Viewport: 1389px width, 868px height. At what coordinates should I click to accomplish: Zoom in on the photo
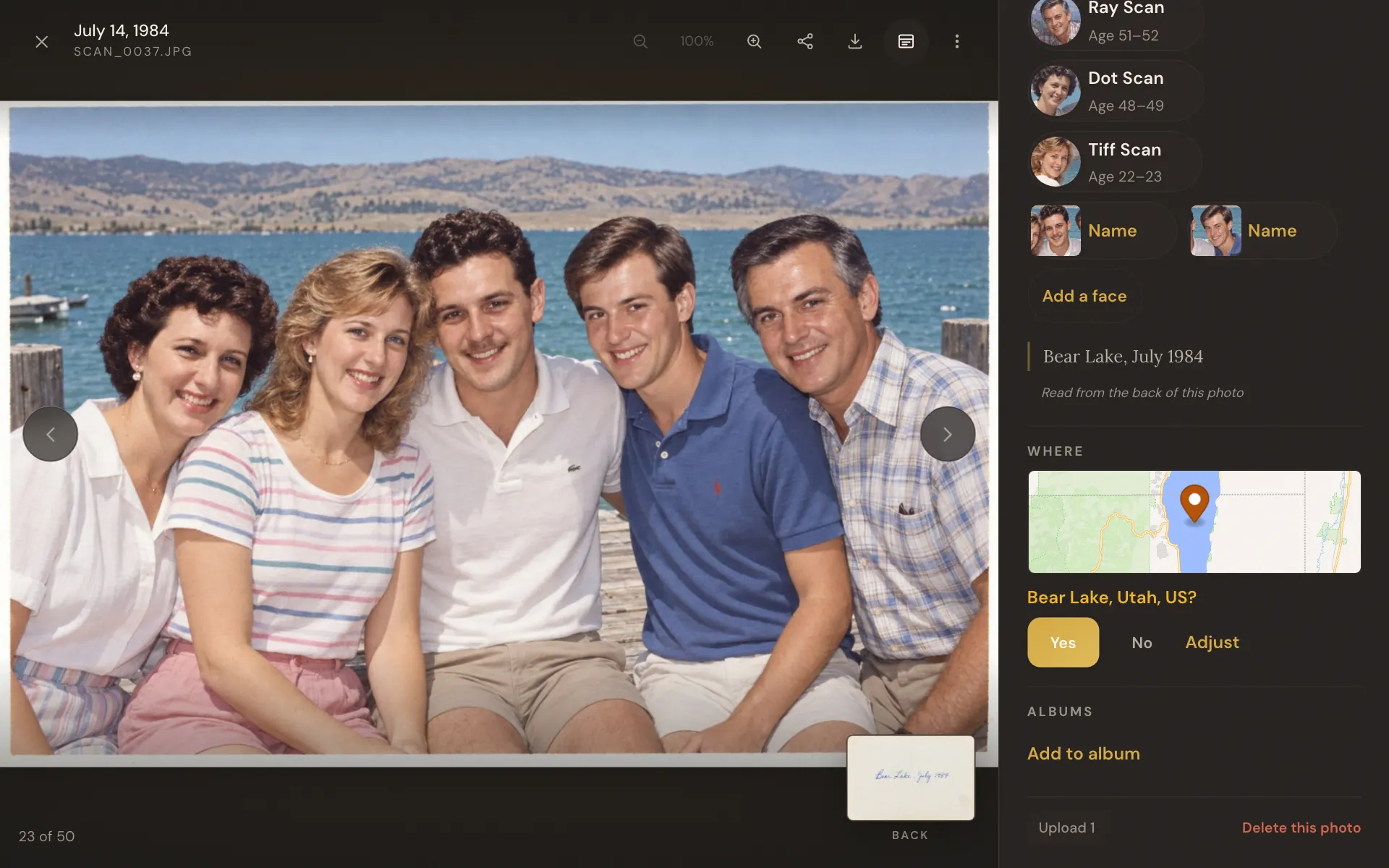(754, 41)
